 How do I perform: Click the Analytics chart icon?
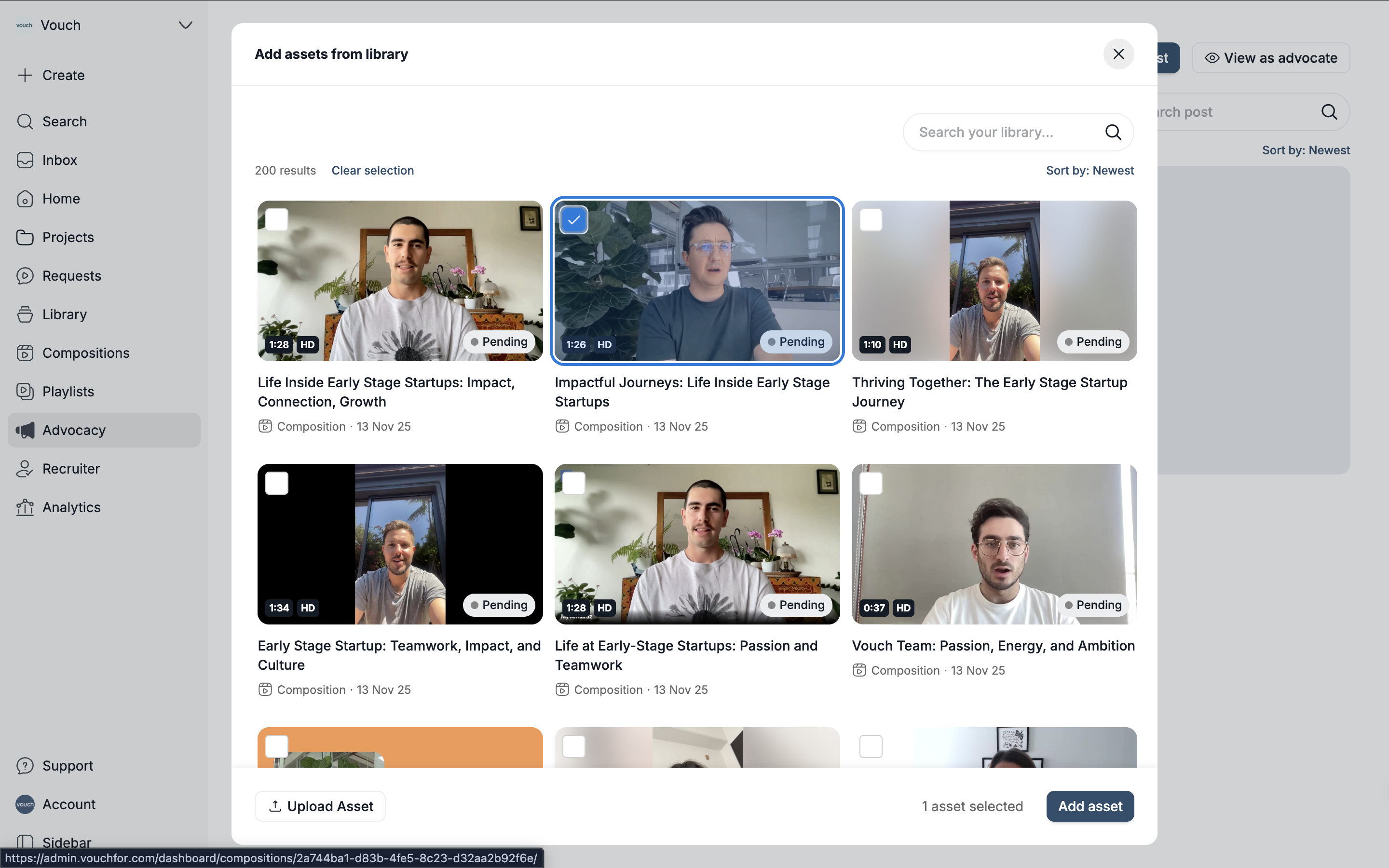25,507
